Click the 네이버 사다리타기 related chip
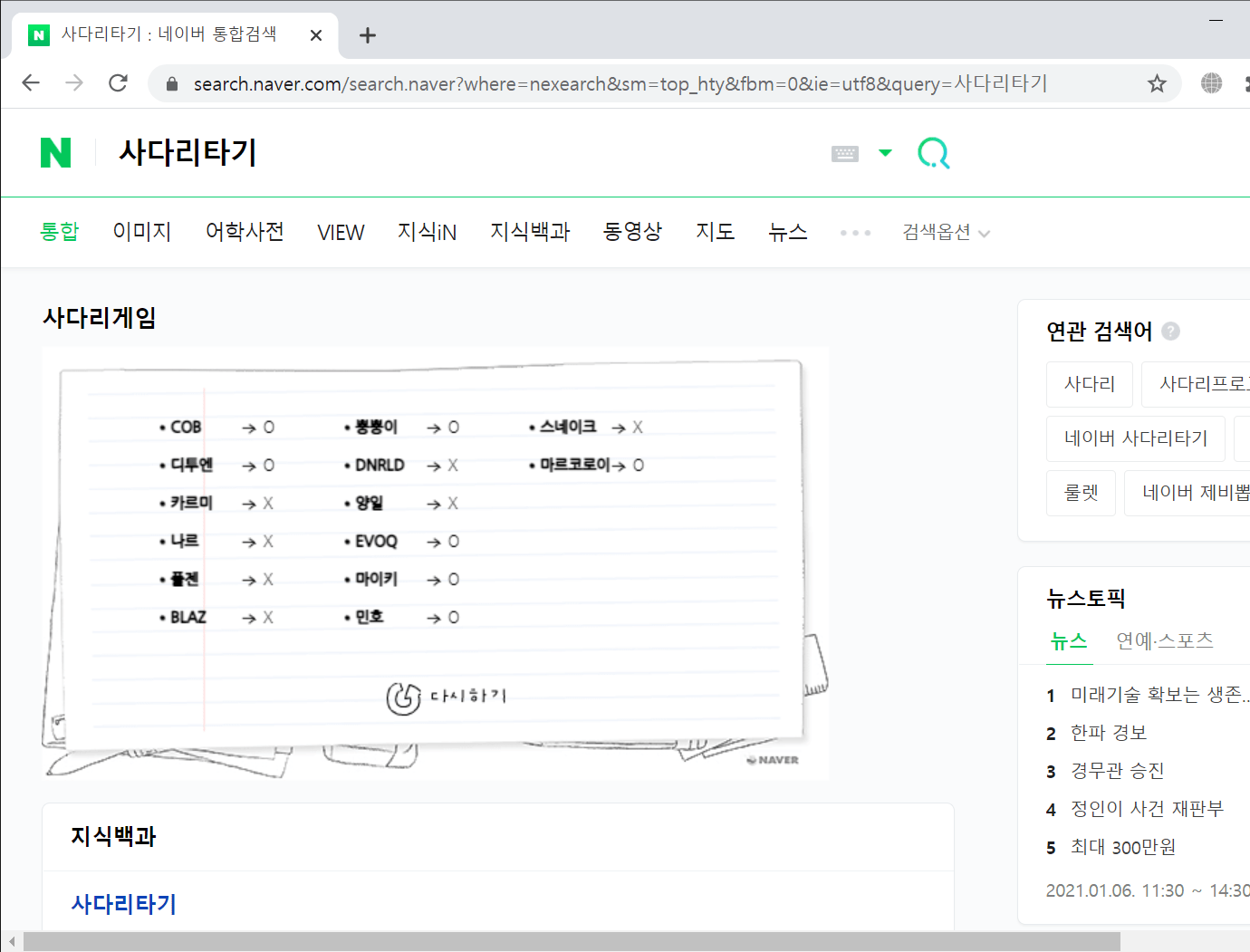Screen dimensions: 1250x952 tap(1136, 438)
